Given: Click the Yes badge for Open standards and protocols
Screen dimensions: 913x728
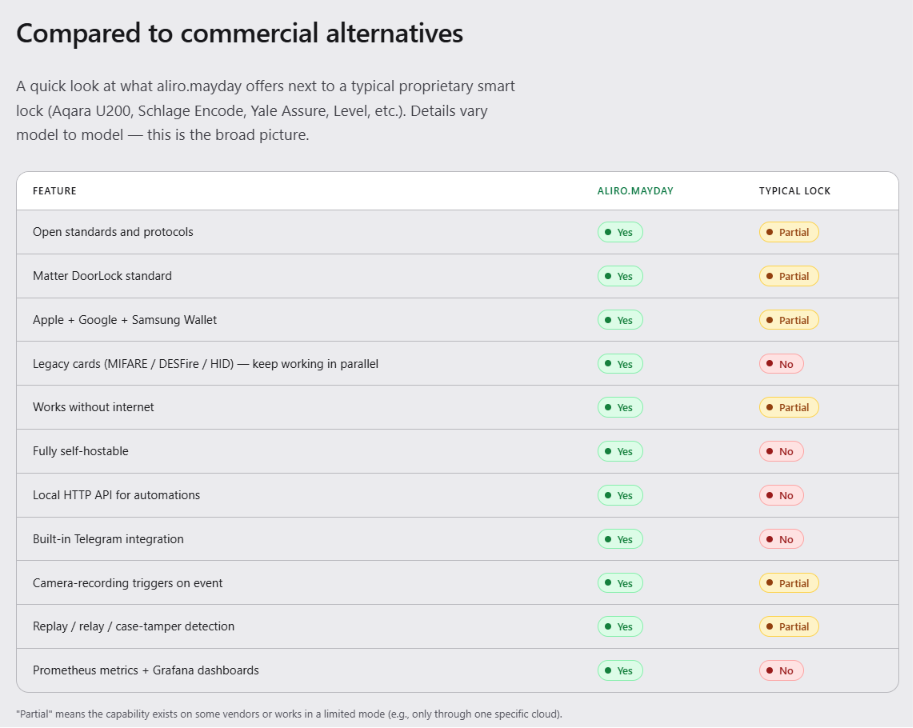Looking at the screenshot, I should 620,232.
